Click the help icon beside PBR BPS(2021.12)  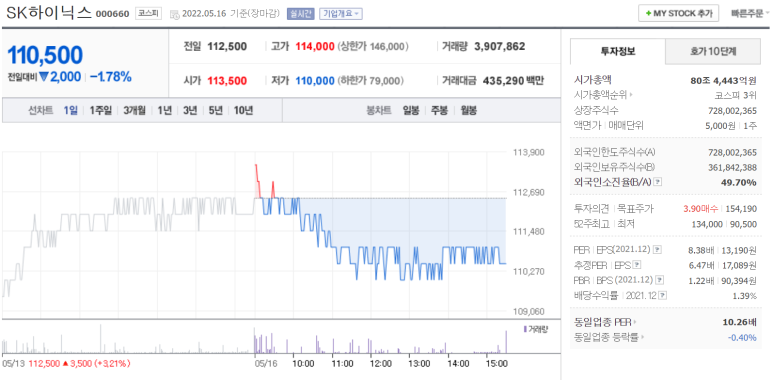tap(660, 280)
